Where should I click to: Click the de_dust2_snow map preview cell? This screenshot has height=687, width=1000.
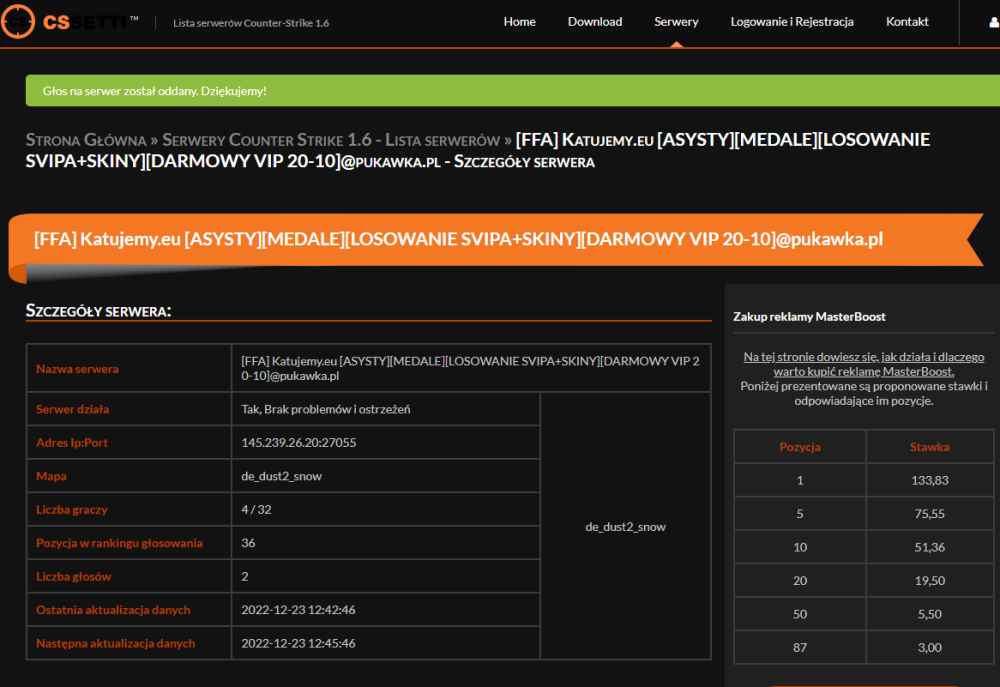(x=625, y=526)
